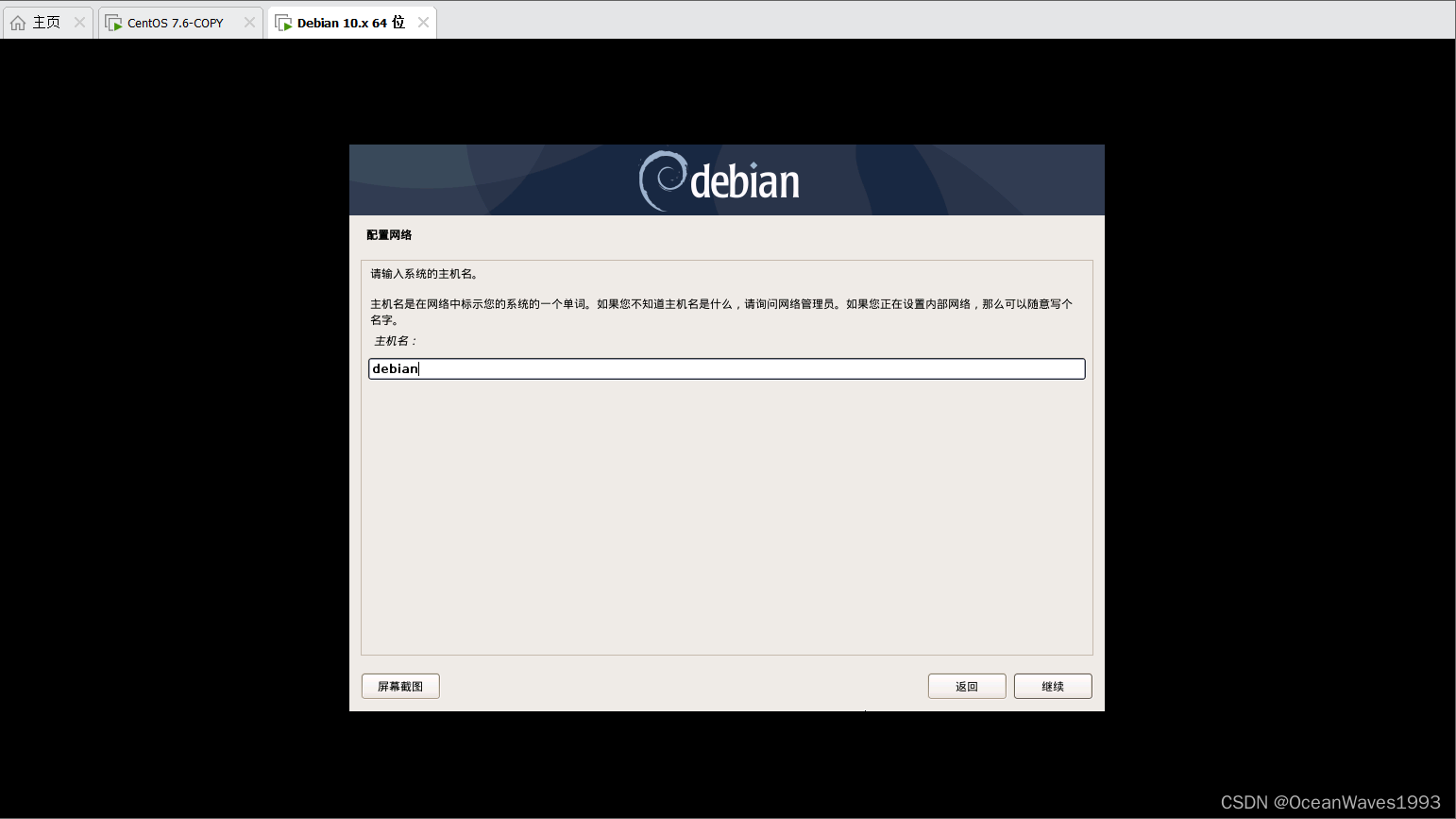Click the 继续 continue button

point(1053,686)
